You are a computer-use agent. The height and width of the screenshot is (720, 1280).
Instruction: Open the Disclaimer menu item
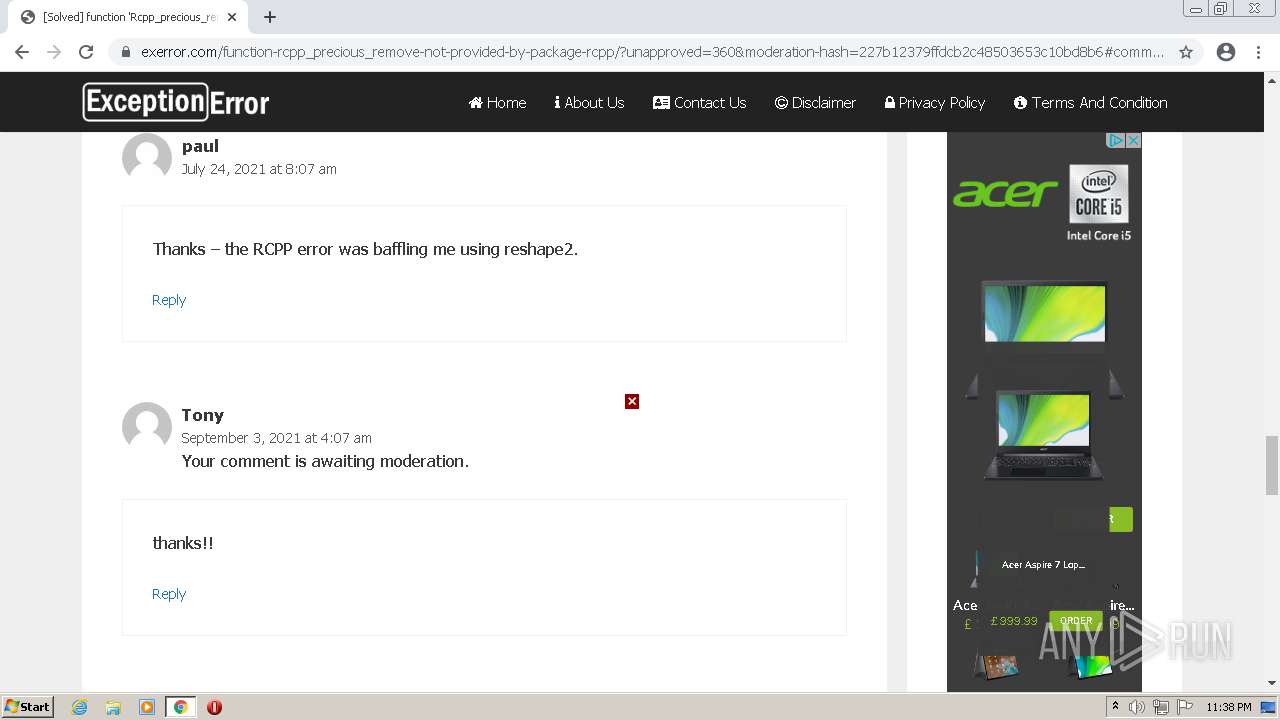815,102
